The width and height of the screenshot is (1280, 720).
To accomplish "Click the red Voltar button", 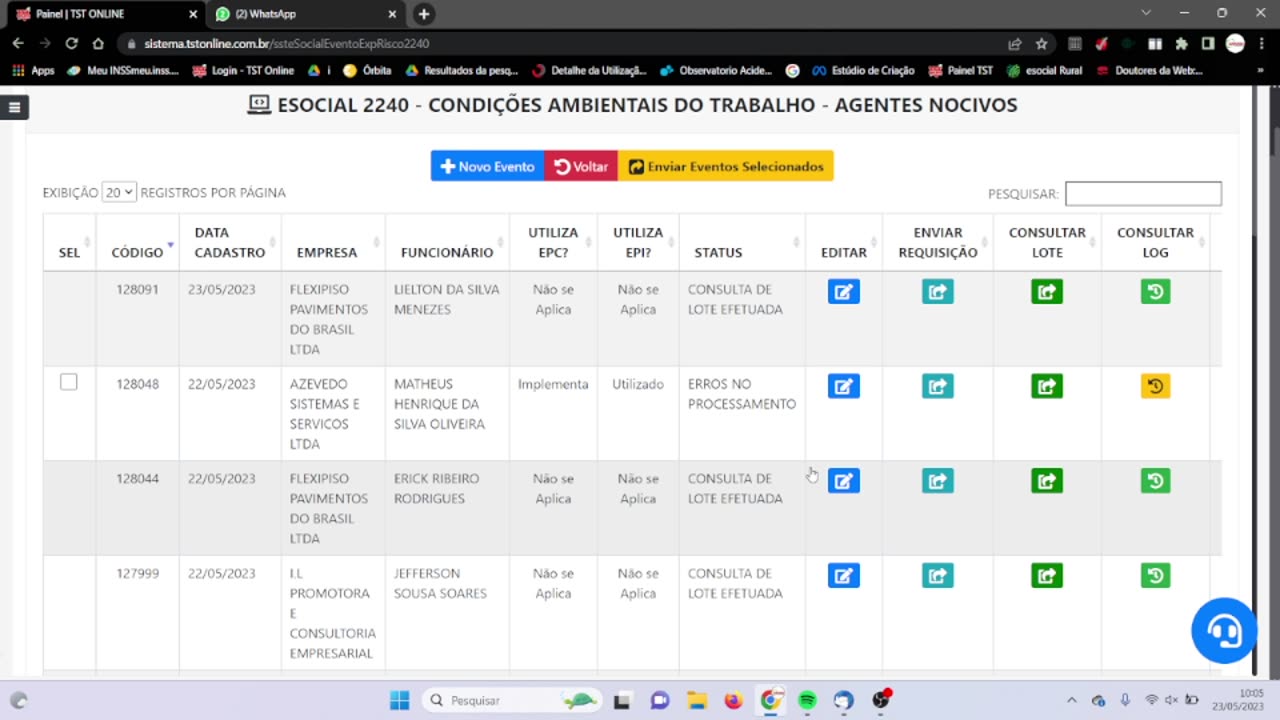I will point(581,166).
